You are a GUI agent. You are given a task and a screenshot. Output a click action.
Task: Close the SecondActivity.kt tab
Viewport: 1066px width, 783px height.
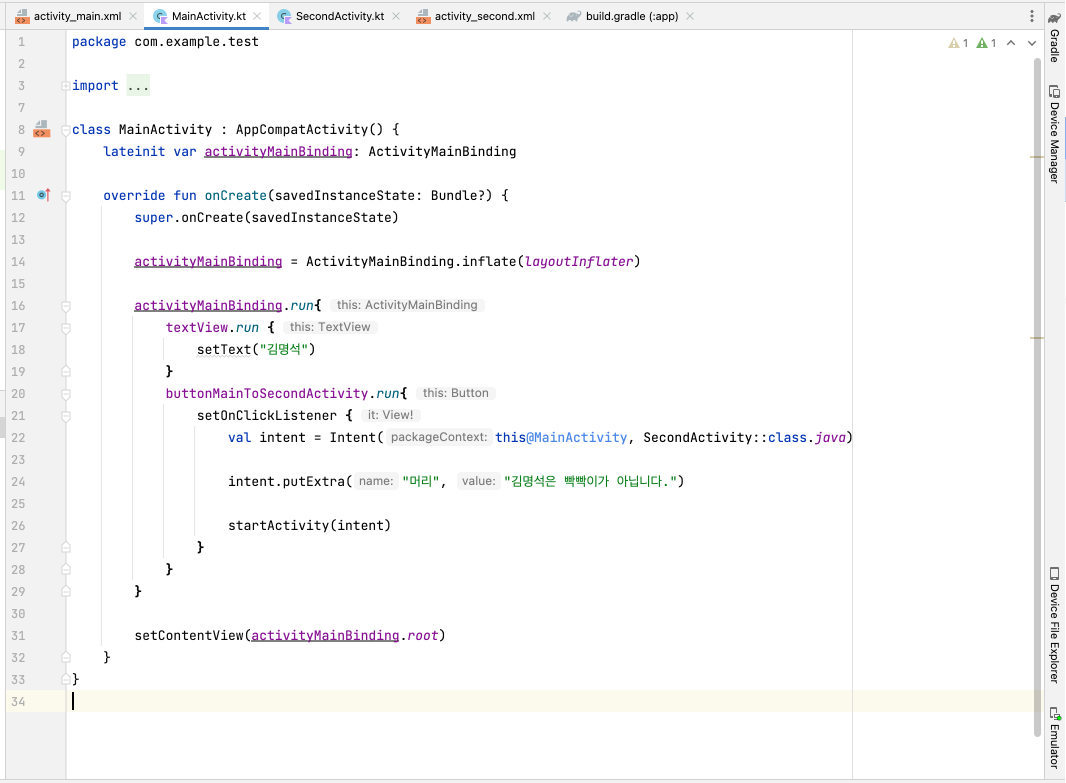[x=396, y=16]
